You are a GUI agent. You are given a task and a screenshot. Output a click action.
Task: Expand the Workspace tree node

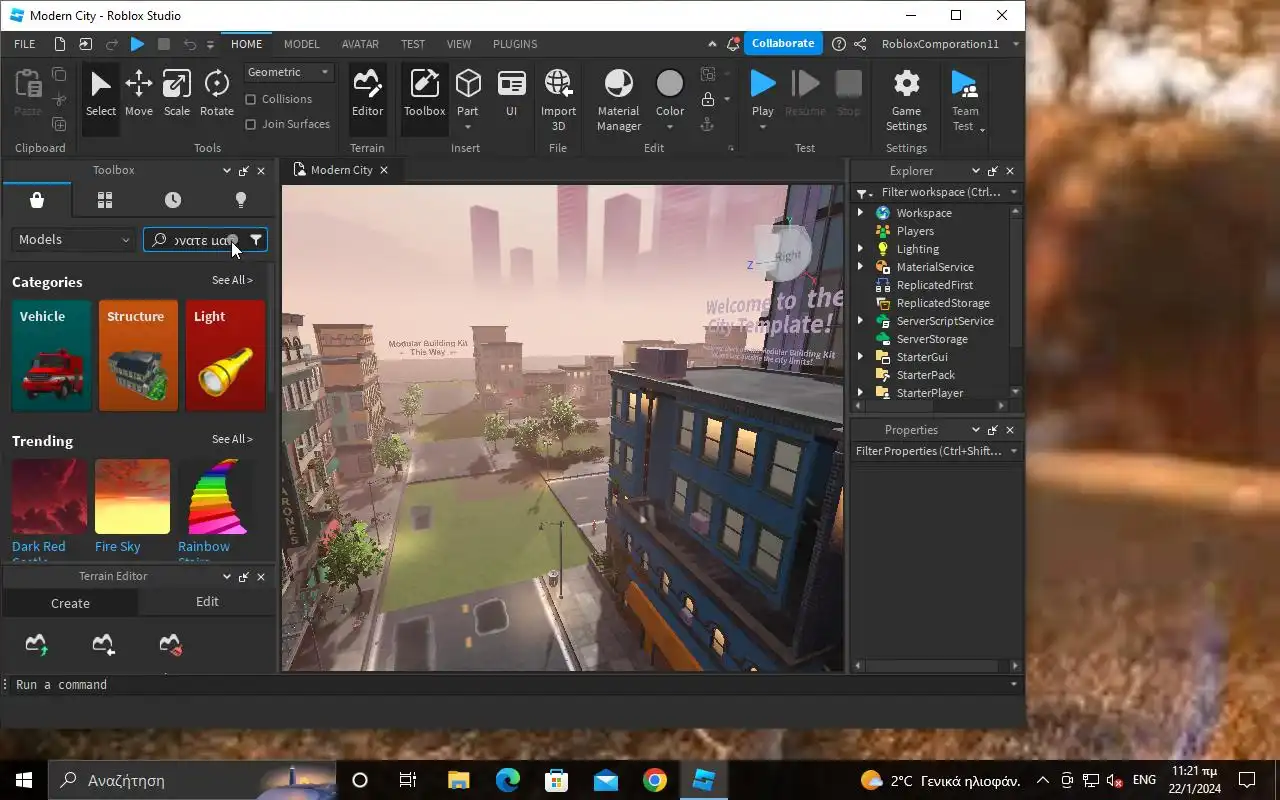860,213
